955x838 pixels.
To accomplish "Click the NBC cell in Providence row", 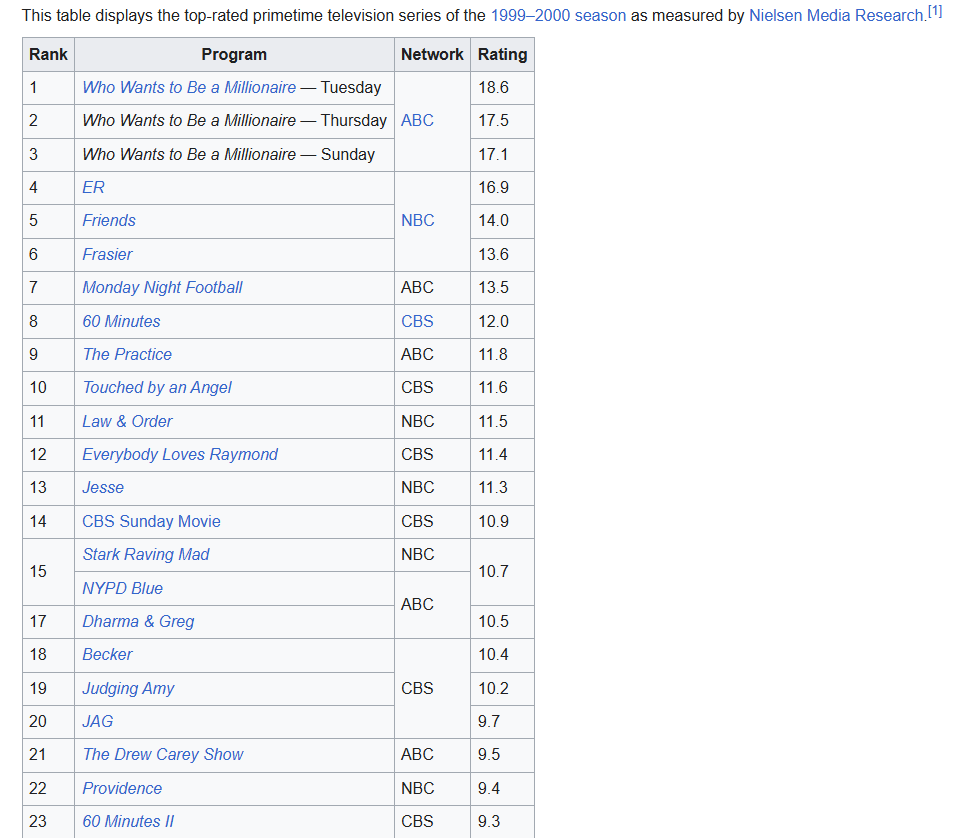I will point(432,788).
